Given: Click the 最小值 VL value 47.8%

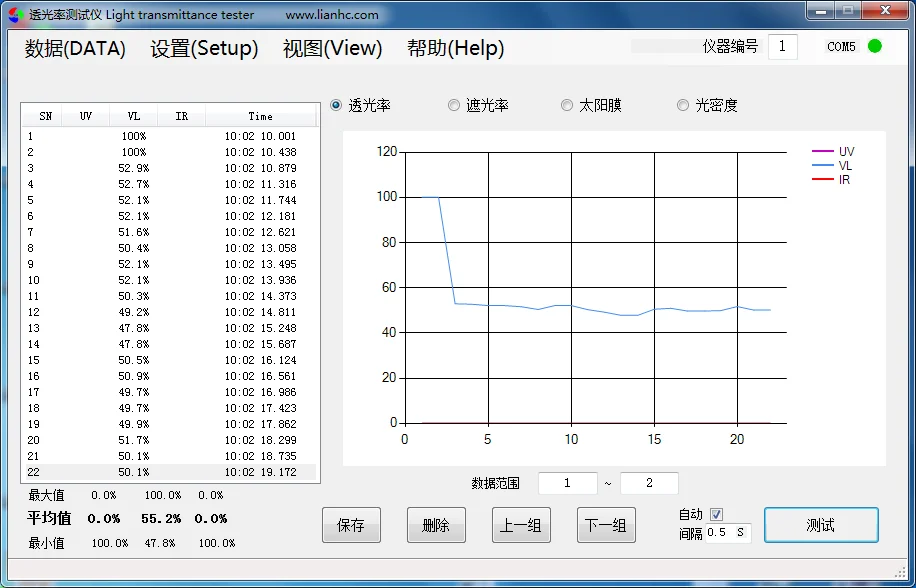Looking at the screenshot, I should (x=160, y=543).
